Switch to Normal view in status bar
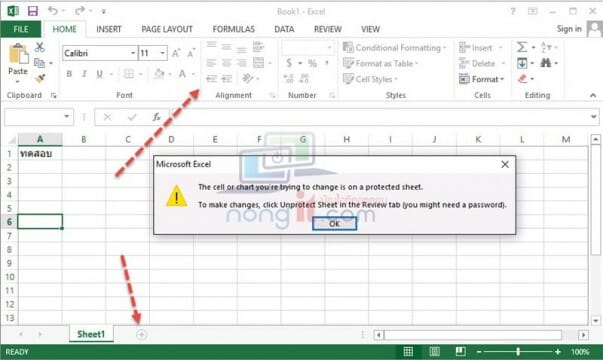The image size is (603, 360). pos(408,352)
